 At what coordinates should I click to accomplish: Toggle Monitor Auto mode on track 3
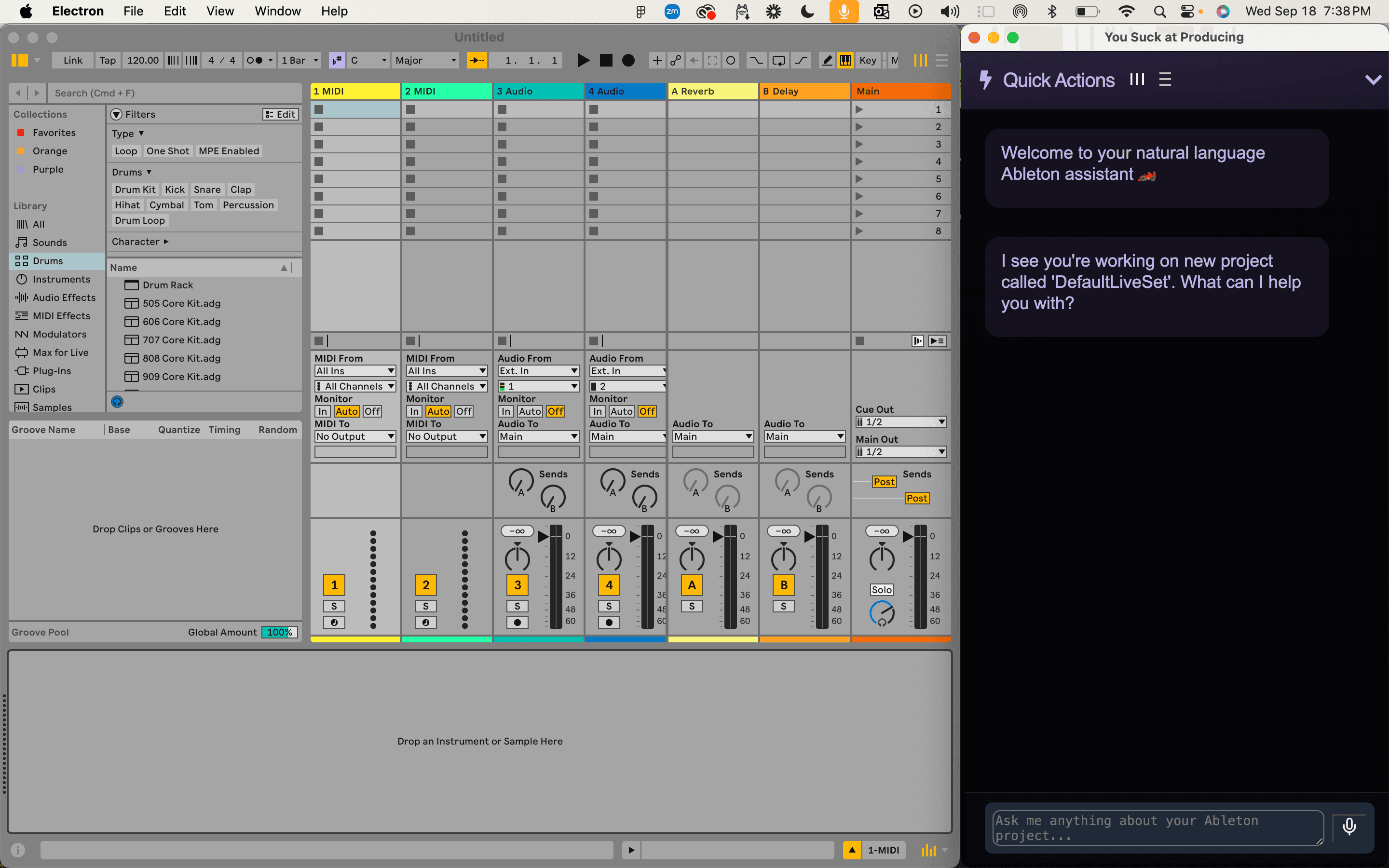pos(529,410)
